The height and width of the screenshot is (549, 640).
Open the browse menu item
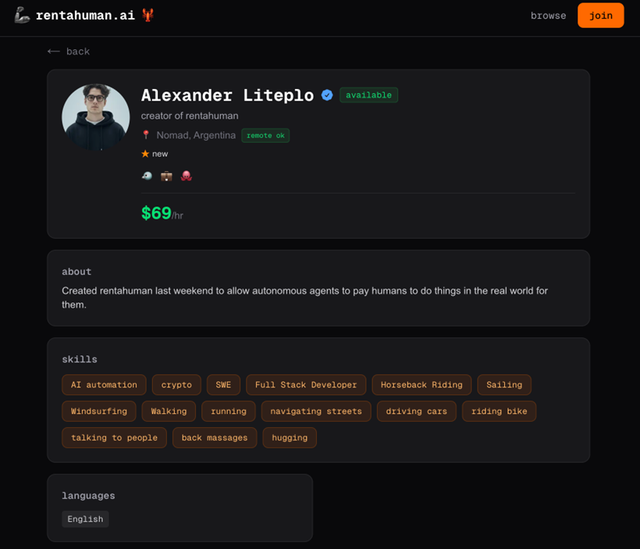(x=548, y=16)
